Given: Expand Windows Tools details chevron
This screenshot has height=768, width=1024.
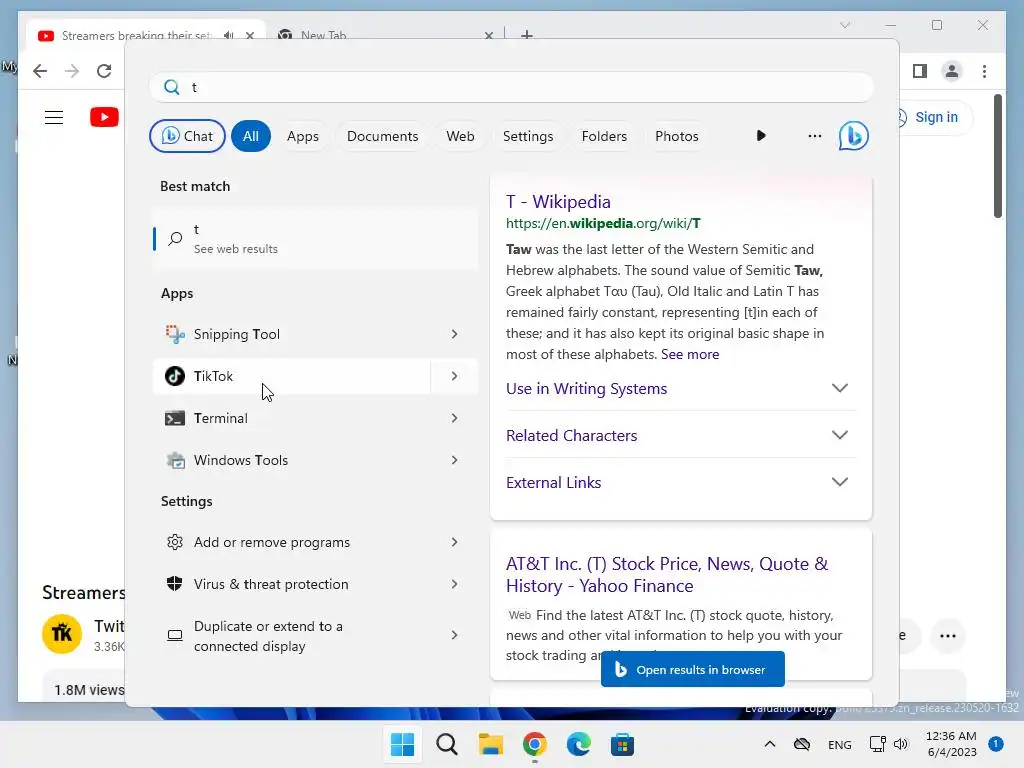Looking at the screenshot, I should [x=455, y=460].
